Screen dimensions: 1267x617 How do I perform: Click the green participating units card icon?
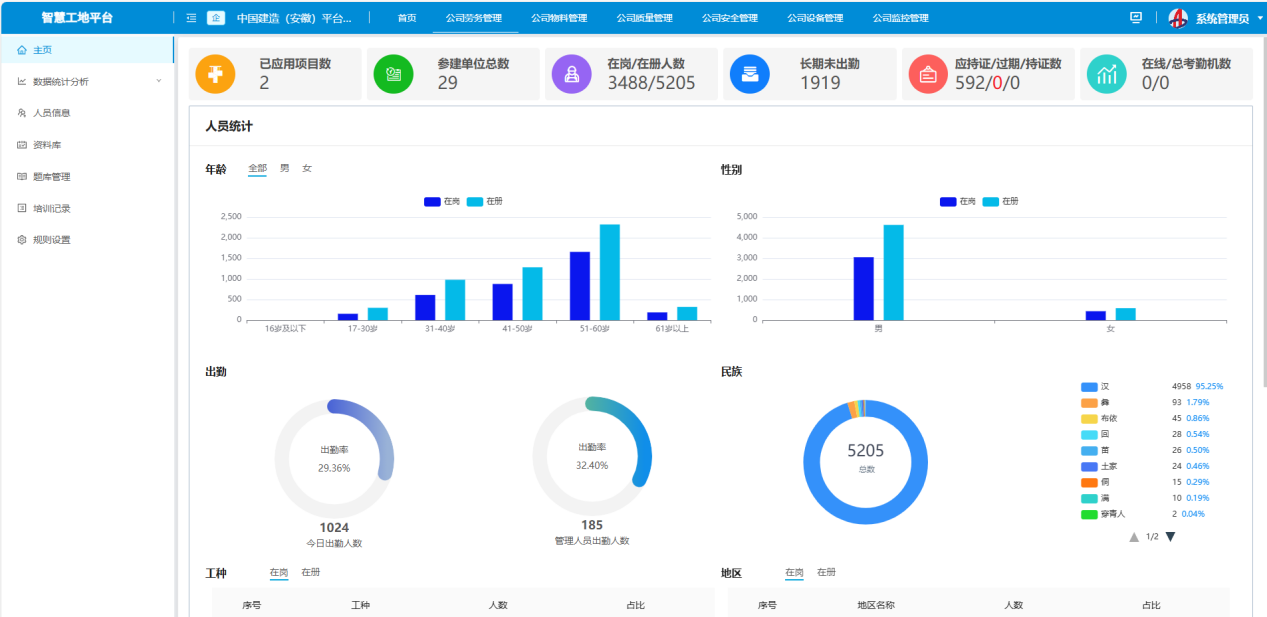[x=393, y=74]
